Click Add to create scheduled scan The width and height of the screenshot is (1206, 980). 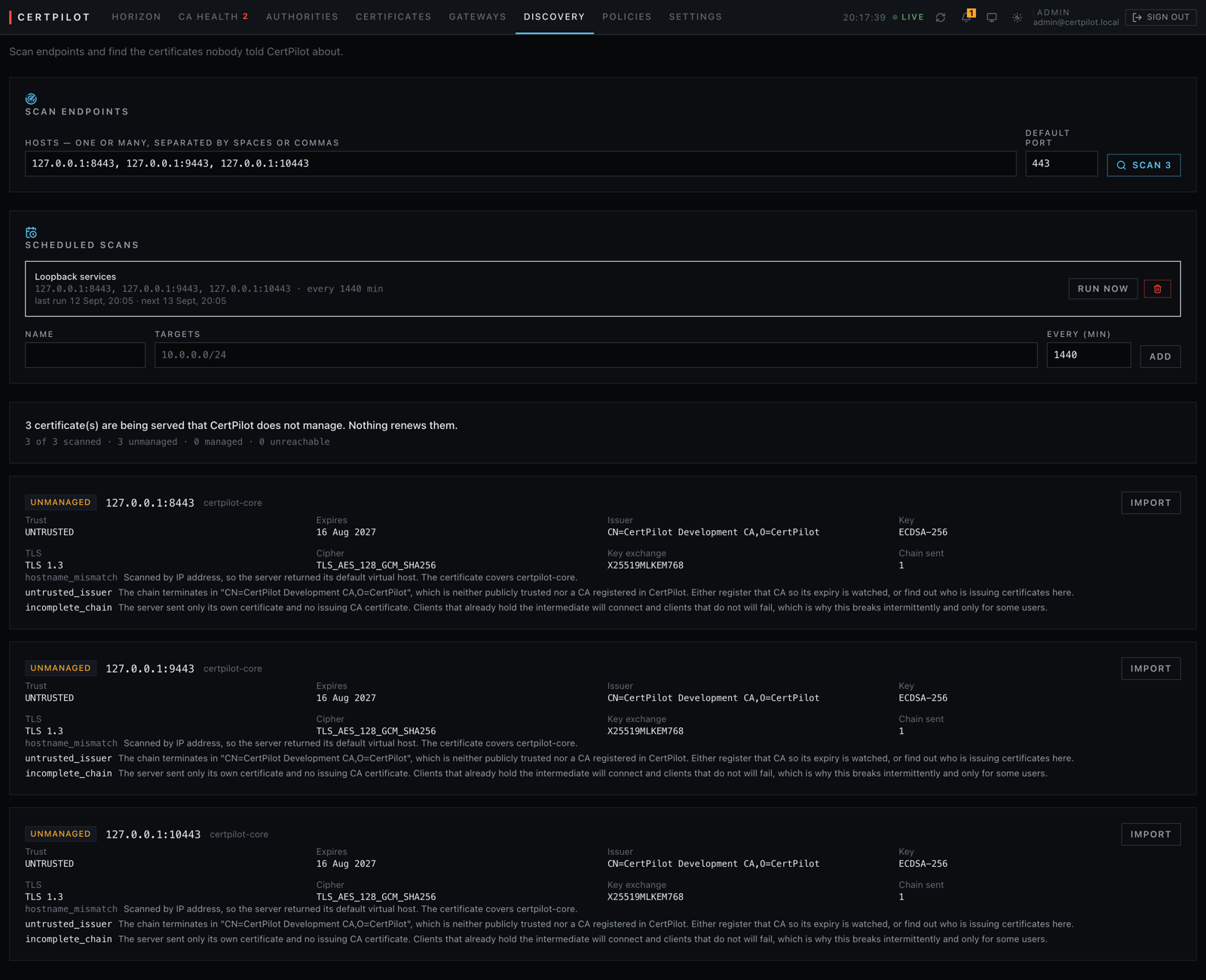click(x=1160, y=357)
